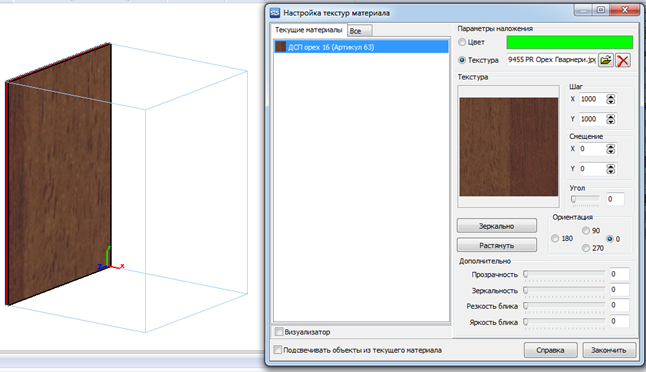Switch to the Все tab
The image size is (646, 372).
pyautogui.click(x=360, y=31)
